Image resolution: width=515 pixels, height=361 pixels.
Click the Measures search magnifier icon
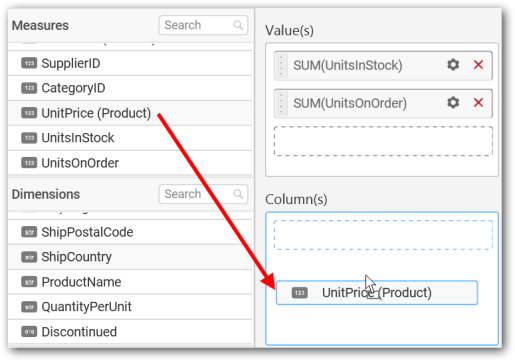(238, 25)
